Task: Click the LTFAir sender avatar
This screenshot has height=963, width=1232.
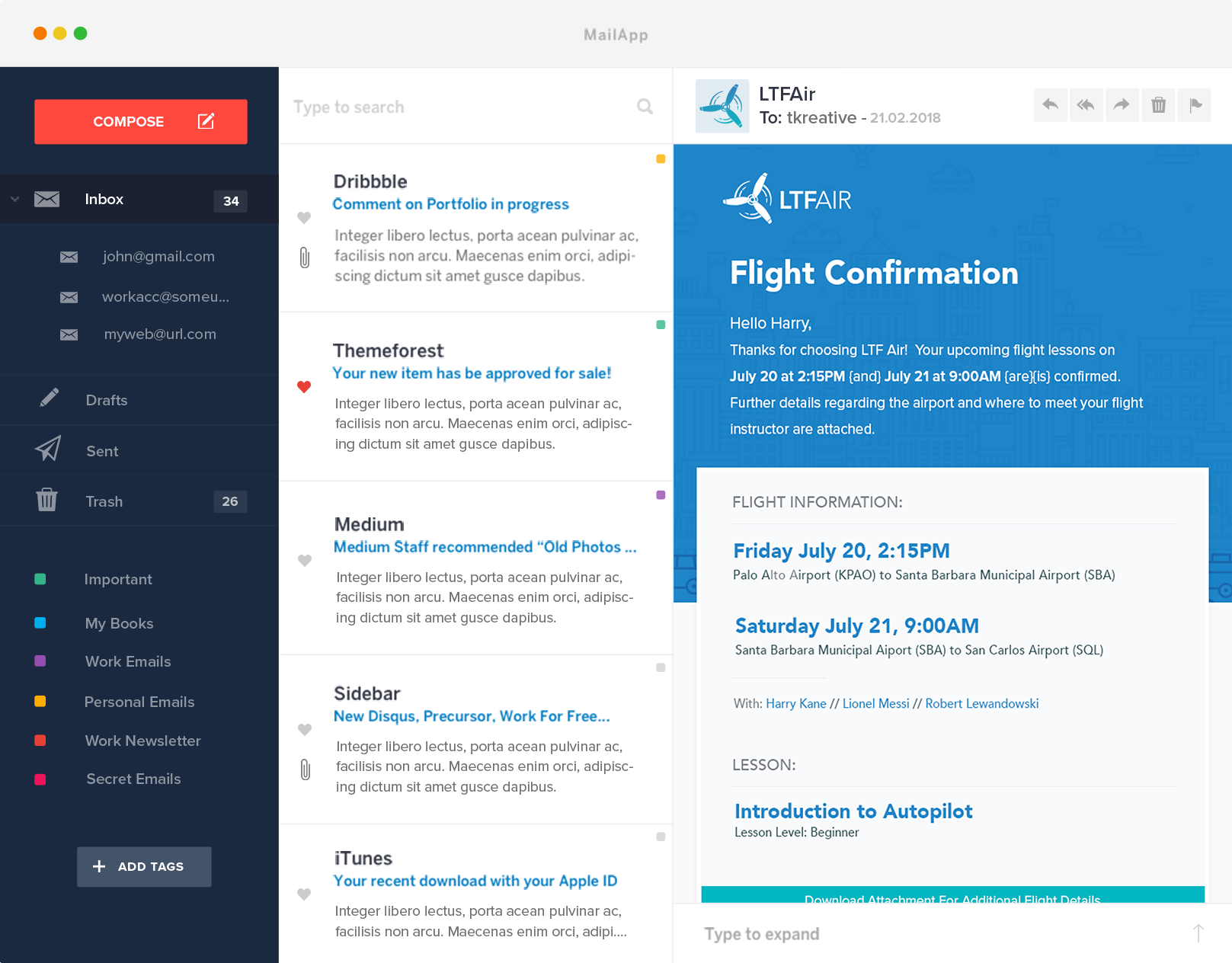Action: coord(722,106)
